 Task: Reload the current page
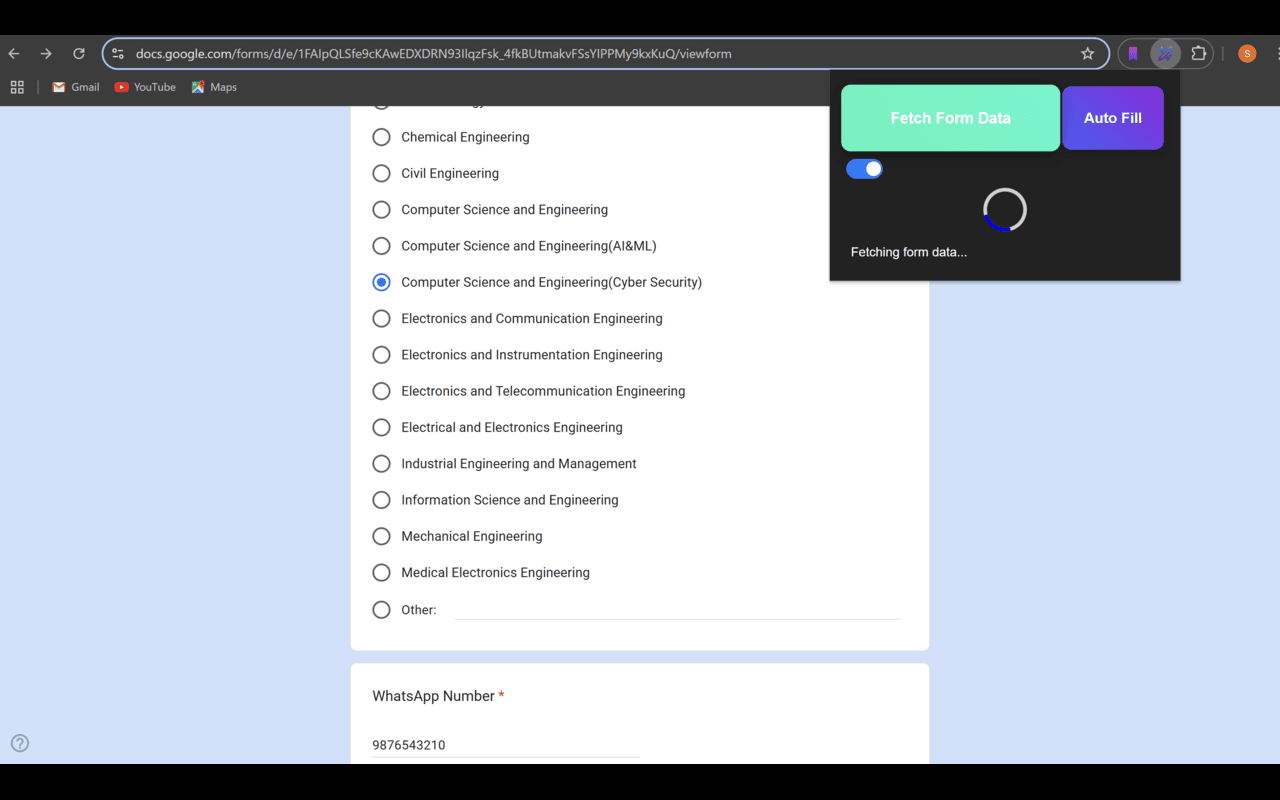[x=79, y=53]
